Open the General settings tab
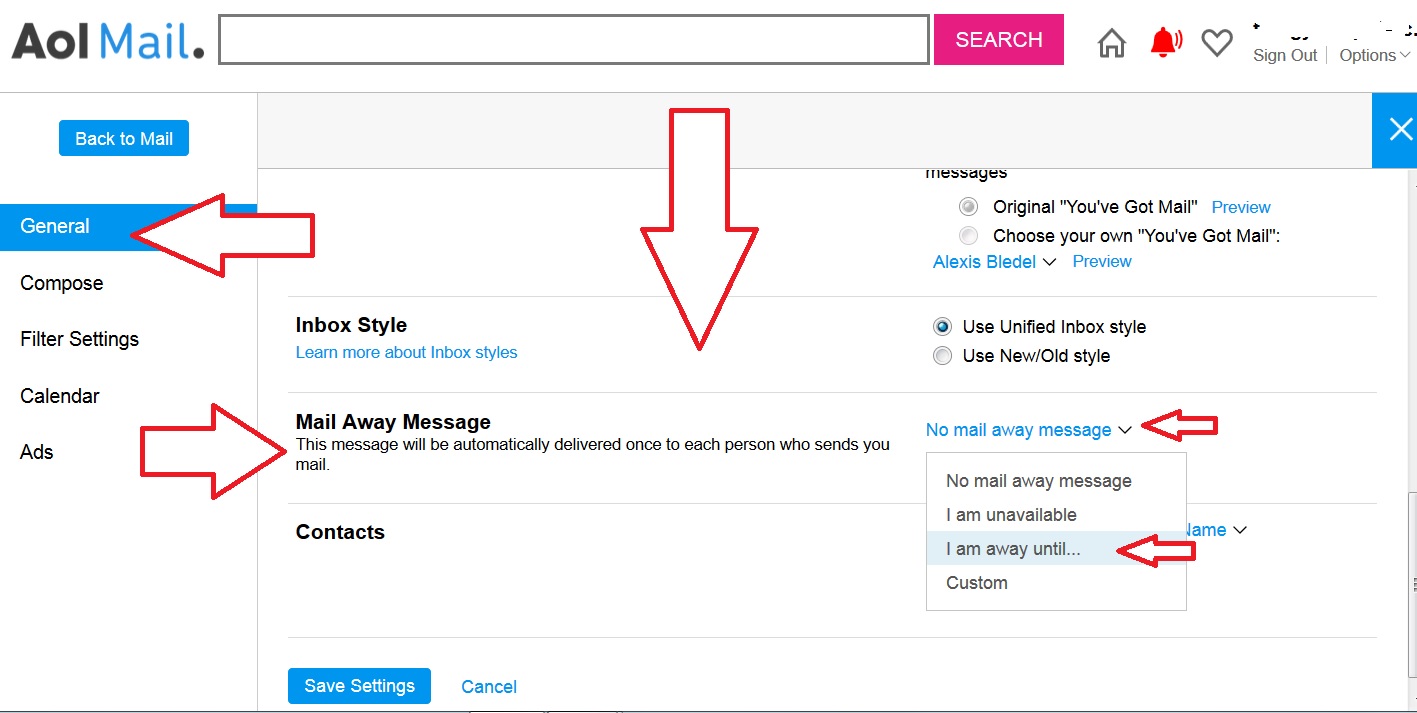Viewport: 1417px width, 713px height. [x=128, y=226]
